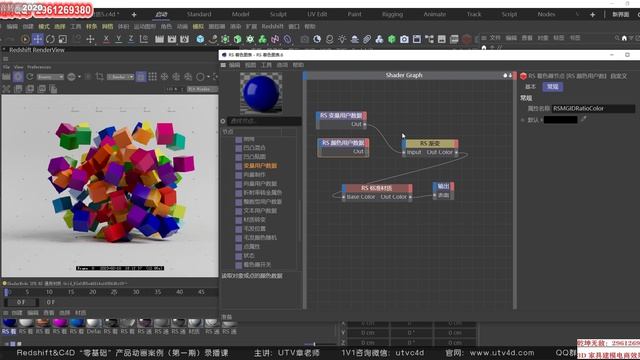640x360 pixels.
Task: Click the RenderView refresh icon
Action: tap(30, 77)
